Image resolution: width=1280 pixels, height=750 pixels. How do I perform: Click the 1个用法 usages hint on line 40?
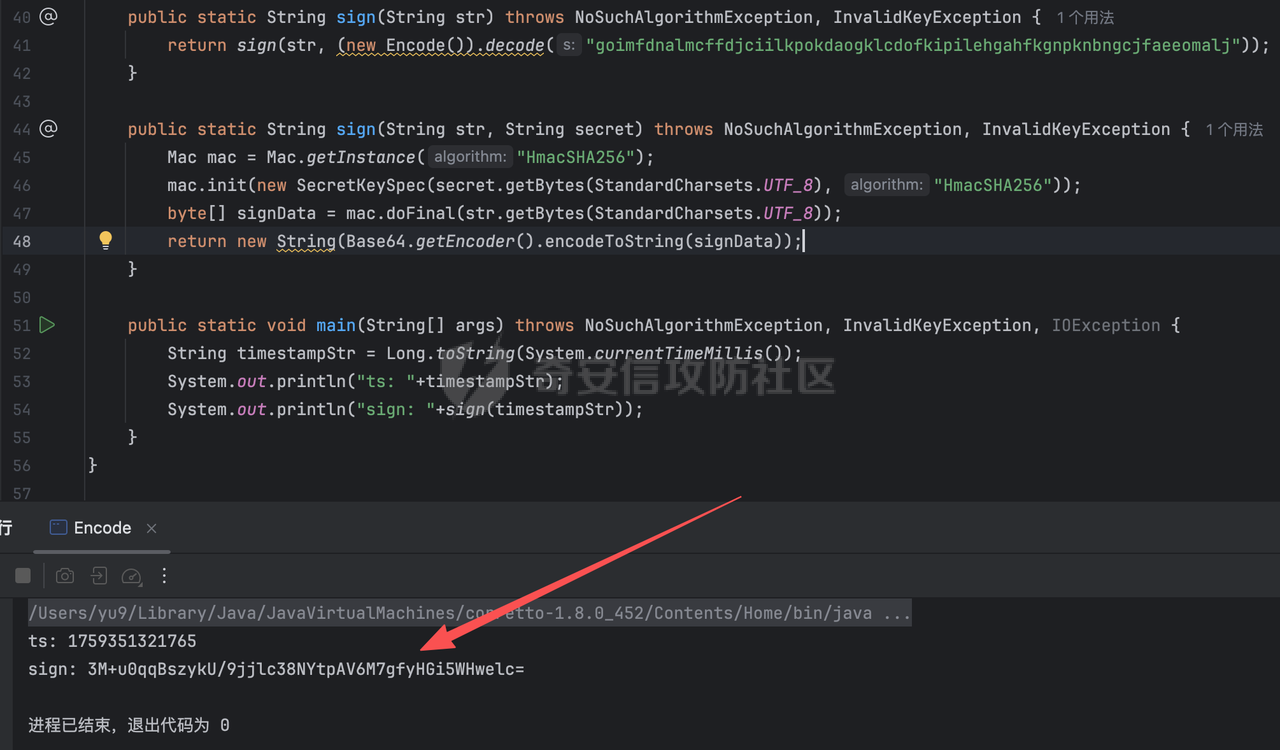click(1085, 18)
